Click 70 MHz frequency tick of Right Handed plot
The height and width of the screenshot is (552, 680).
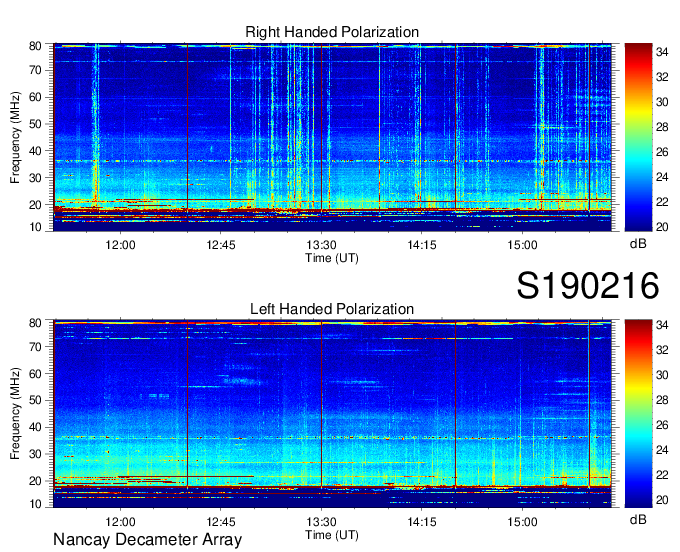pyautogui.click(x=35, y=70)
